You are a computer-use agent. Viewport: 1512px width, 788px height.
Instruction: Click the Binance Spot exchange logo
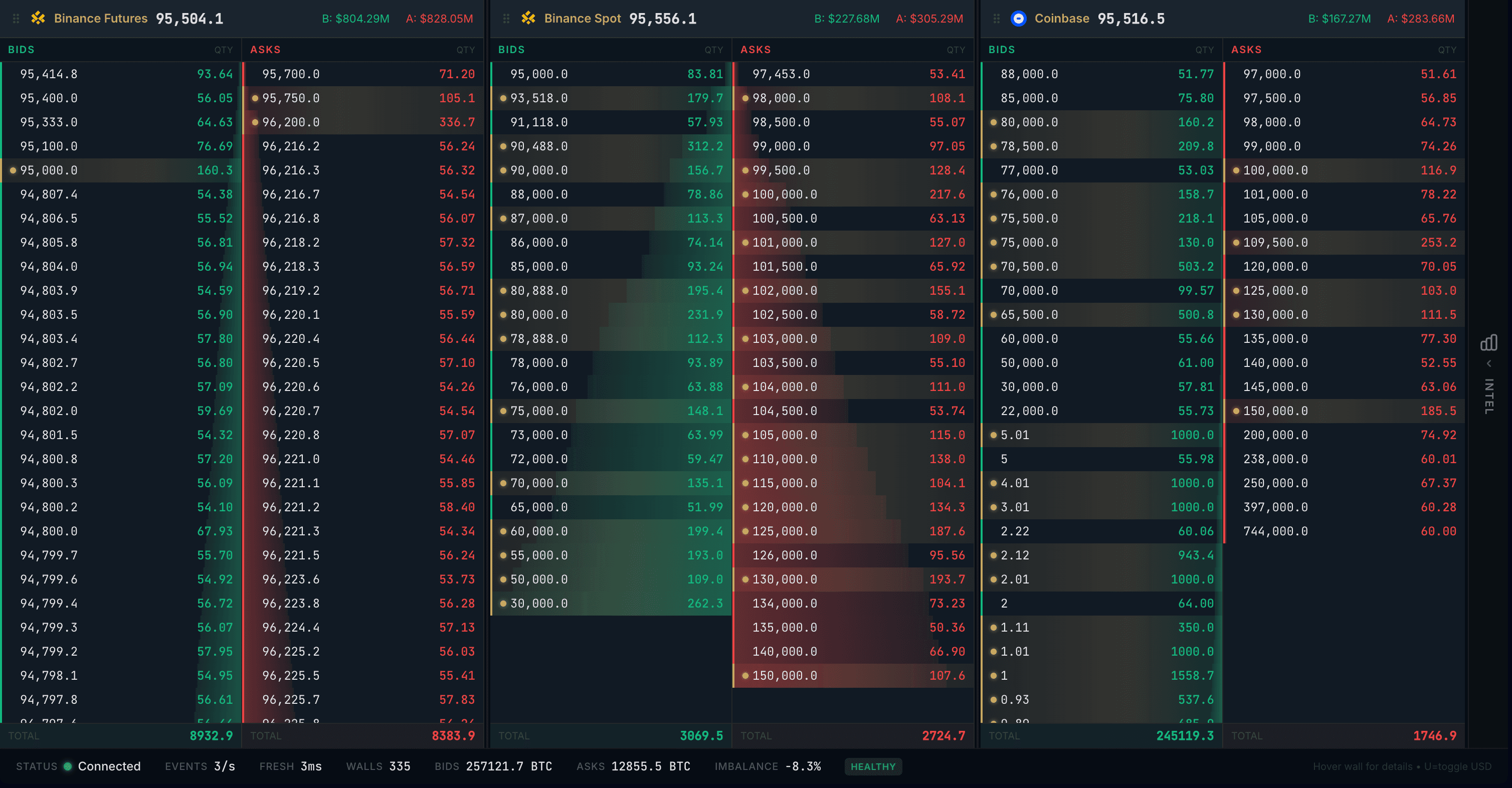click(529, 18)
